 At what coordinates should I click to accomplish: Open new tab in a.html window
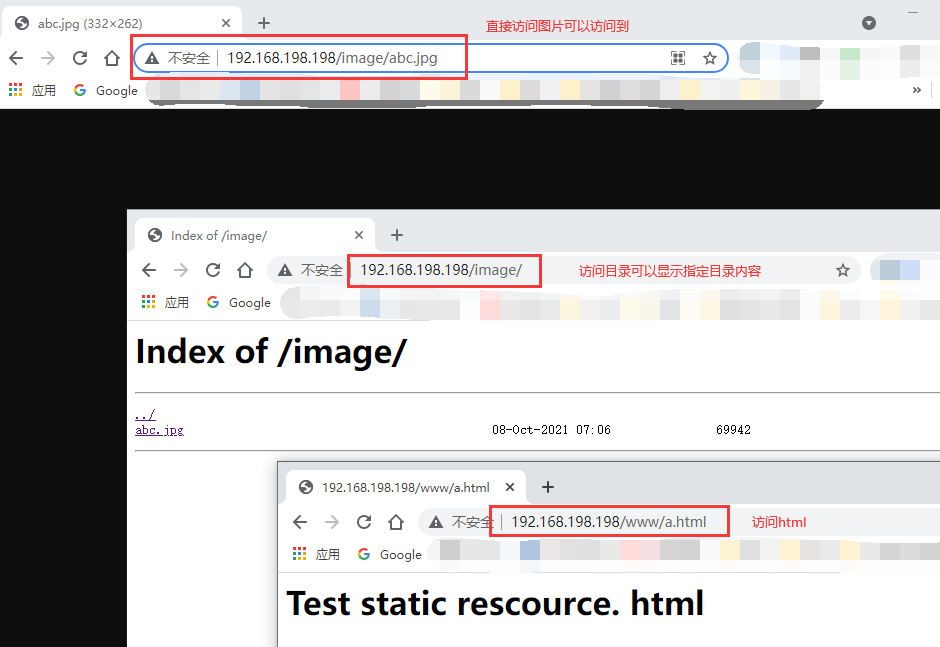click(548, 487)
